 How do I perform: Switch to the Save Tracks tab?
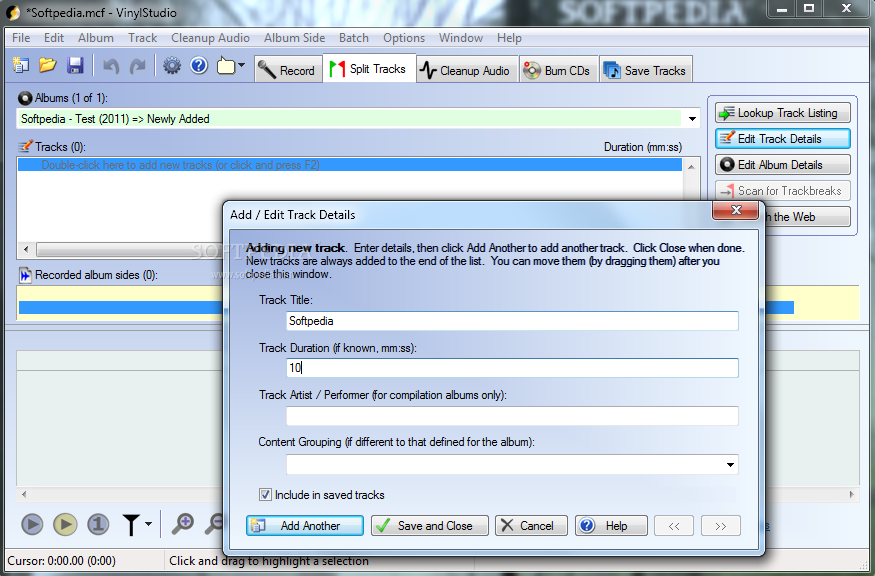[646, 70]
